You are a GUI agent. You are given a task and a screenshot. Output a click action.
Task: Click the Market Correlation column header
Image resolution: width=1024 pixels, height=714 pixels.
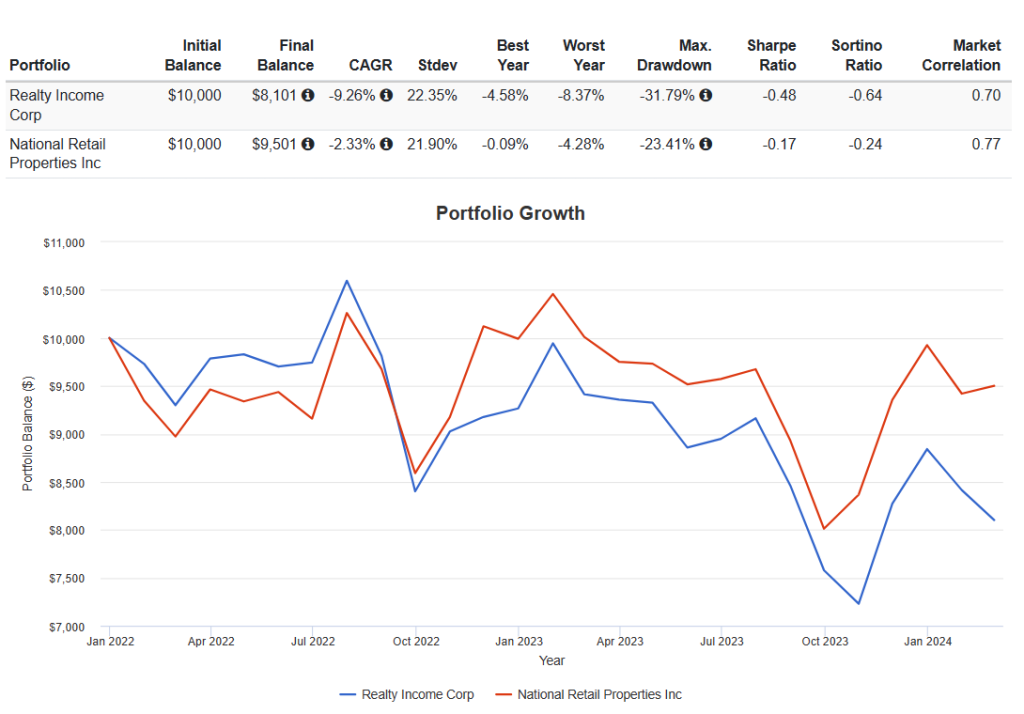click(x=961, y=56)
